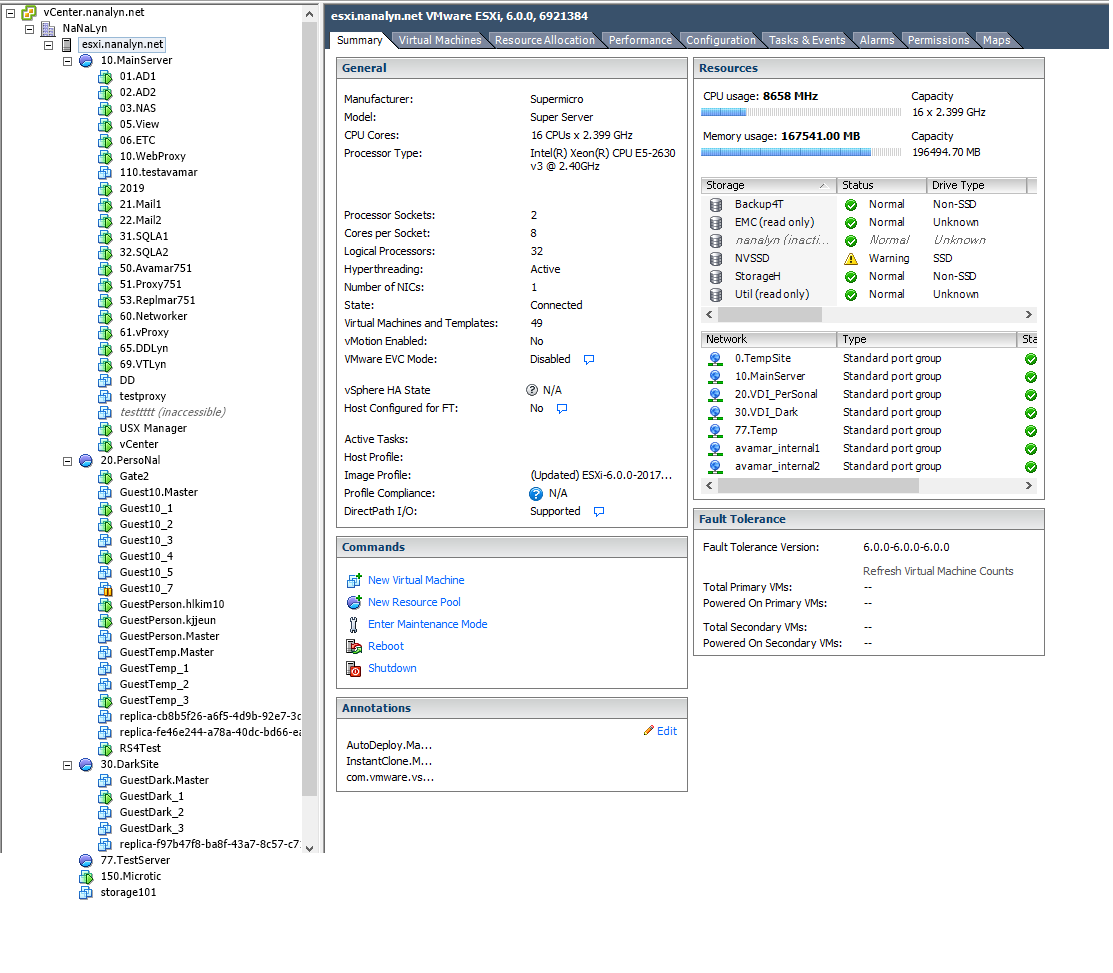The height and width of the screenshot is (973, 1113).
Task: Switch to the Maps tab
Action: click(996, 40)
